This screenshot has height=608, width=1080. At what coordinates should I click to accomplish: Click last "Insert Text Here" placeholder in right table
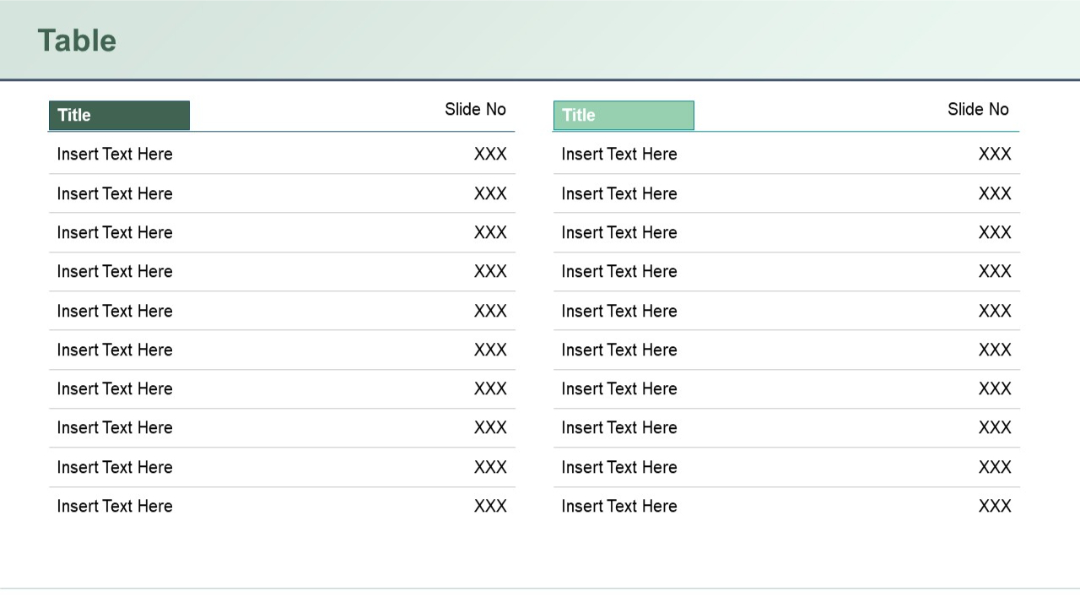pos(618,506)
